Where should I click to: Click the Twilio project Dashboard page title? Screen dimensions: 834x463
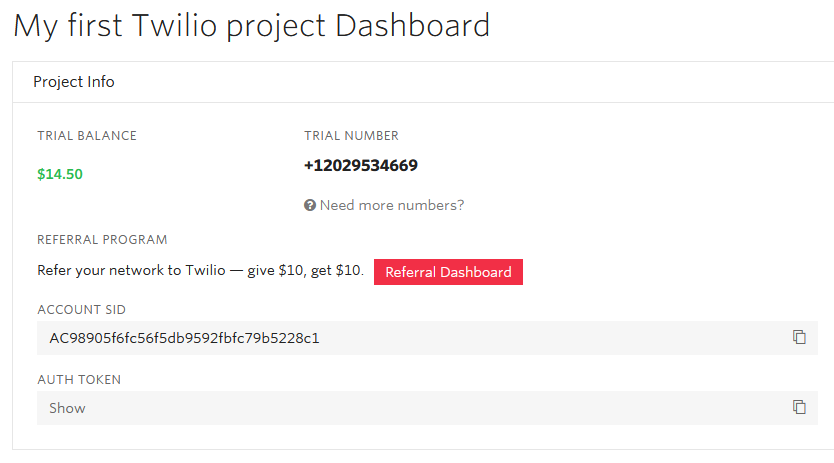(251, 26)
